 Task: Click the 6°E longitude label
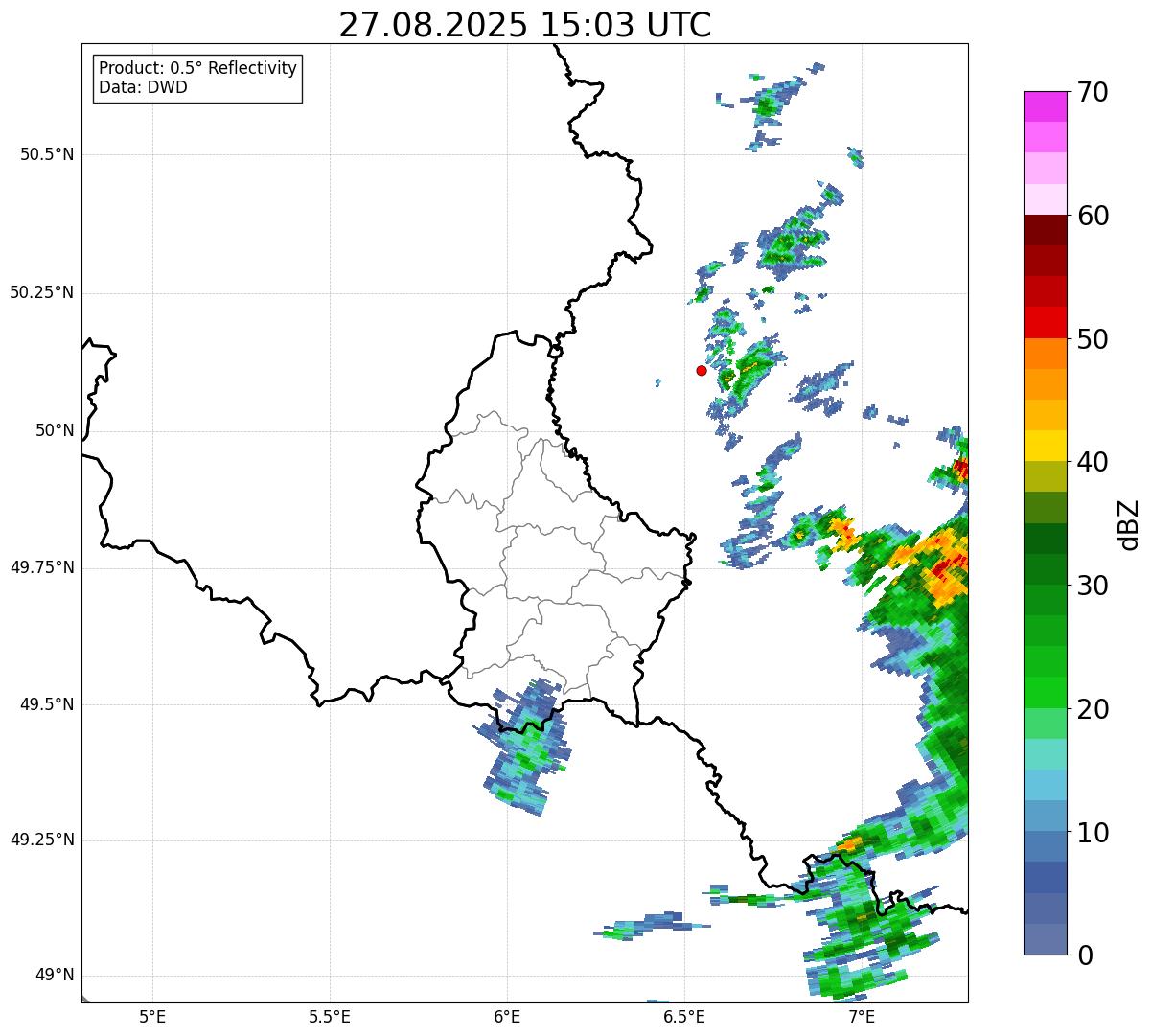pyautogui.click(x=507, y=1016)
